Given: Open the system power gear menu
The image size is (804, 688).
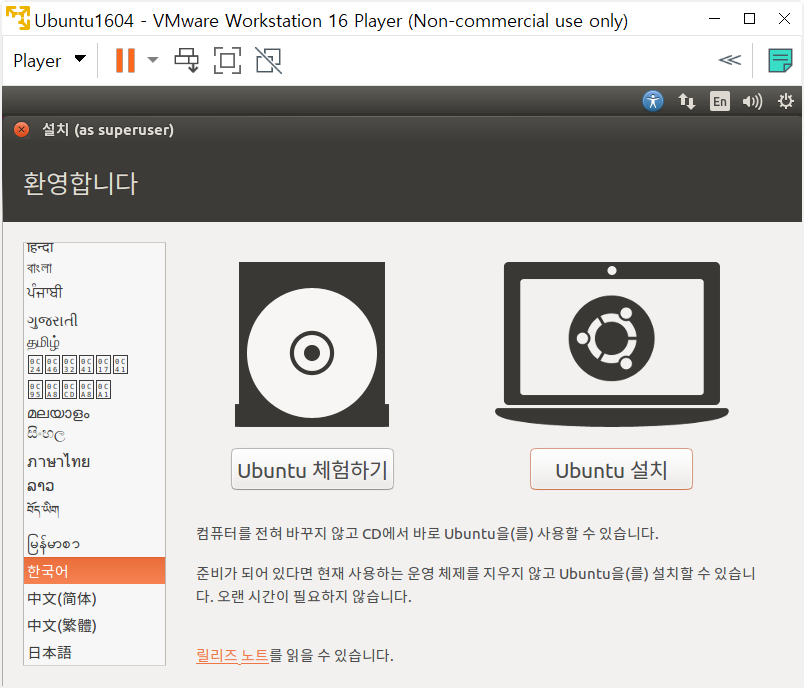Looking at the screenshot, I should tap(786, 101).
